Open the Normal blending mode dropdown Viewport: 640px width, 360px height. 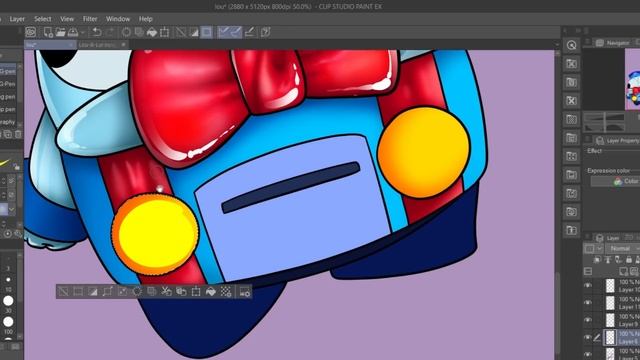click(622, 248)
